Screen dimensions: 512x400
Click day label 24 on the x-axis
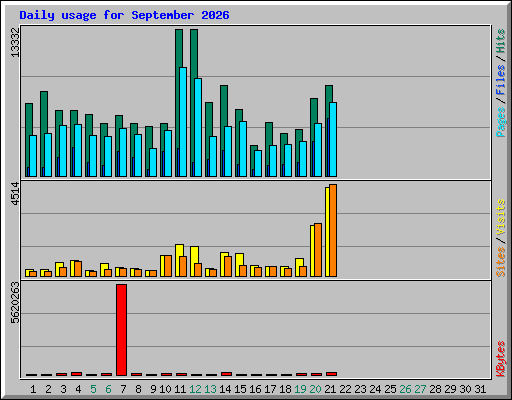(375, 389)
